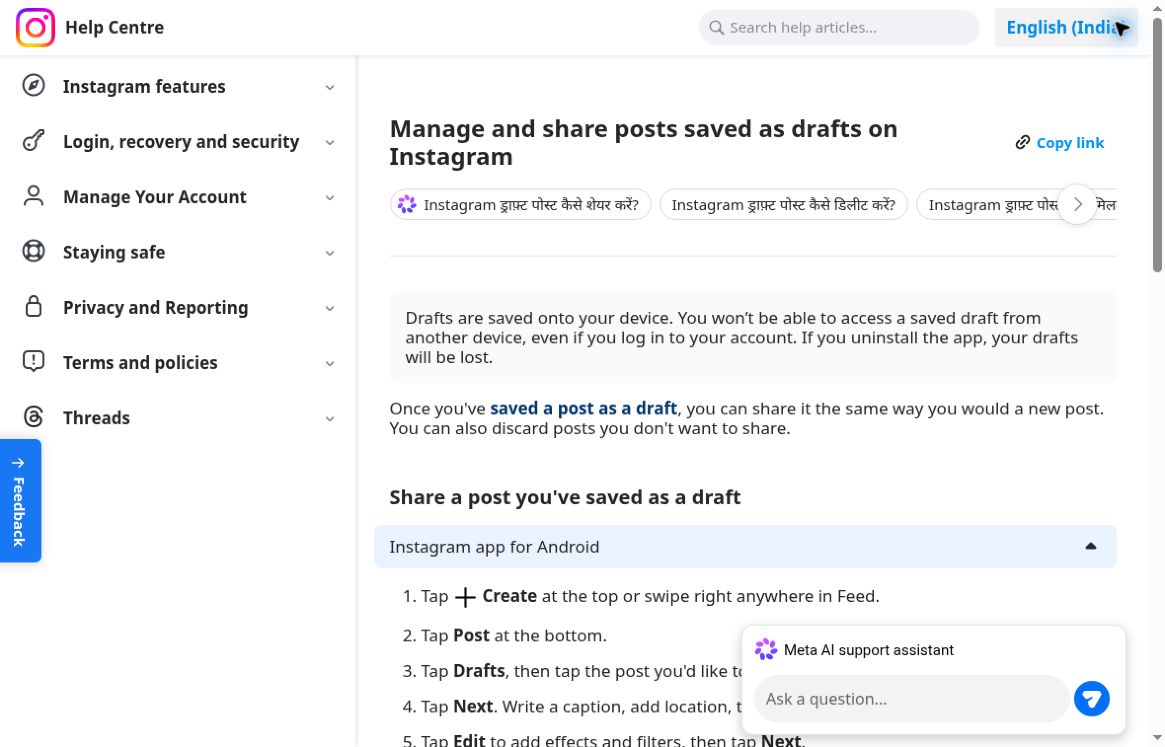The height and width of the screenshot is (747, 1165).
Task: Open the Manage Your Account menu item
Action: pyautogui.click(x=178, y=197)
